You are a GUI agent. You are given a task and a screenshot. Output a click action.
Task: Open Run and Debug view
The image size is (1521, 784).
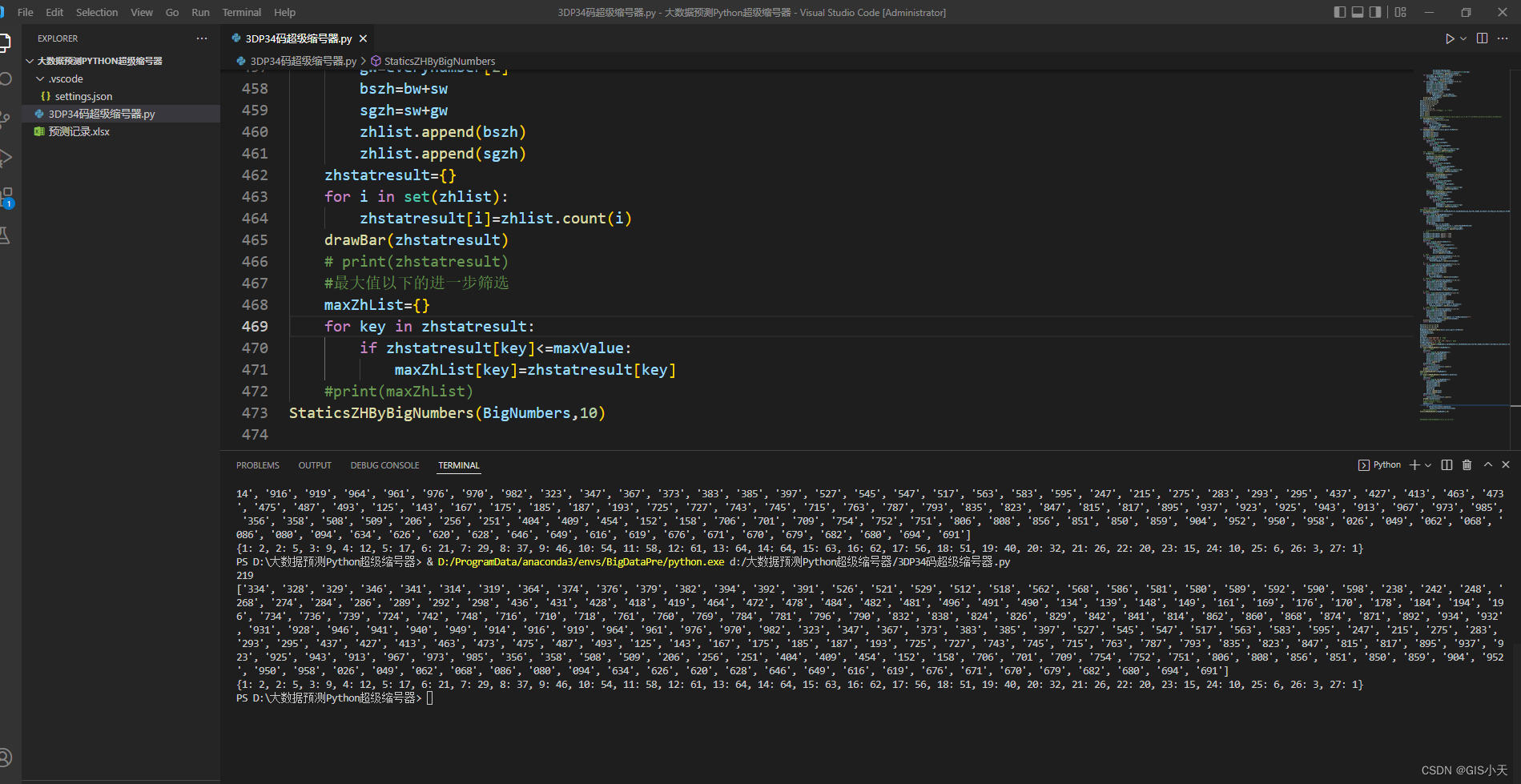(x=5, y=158)
